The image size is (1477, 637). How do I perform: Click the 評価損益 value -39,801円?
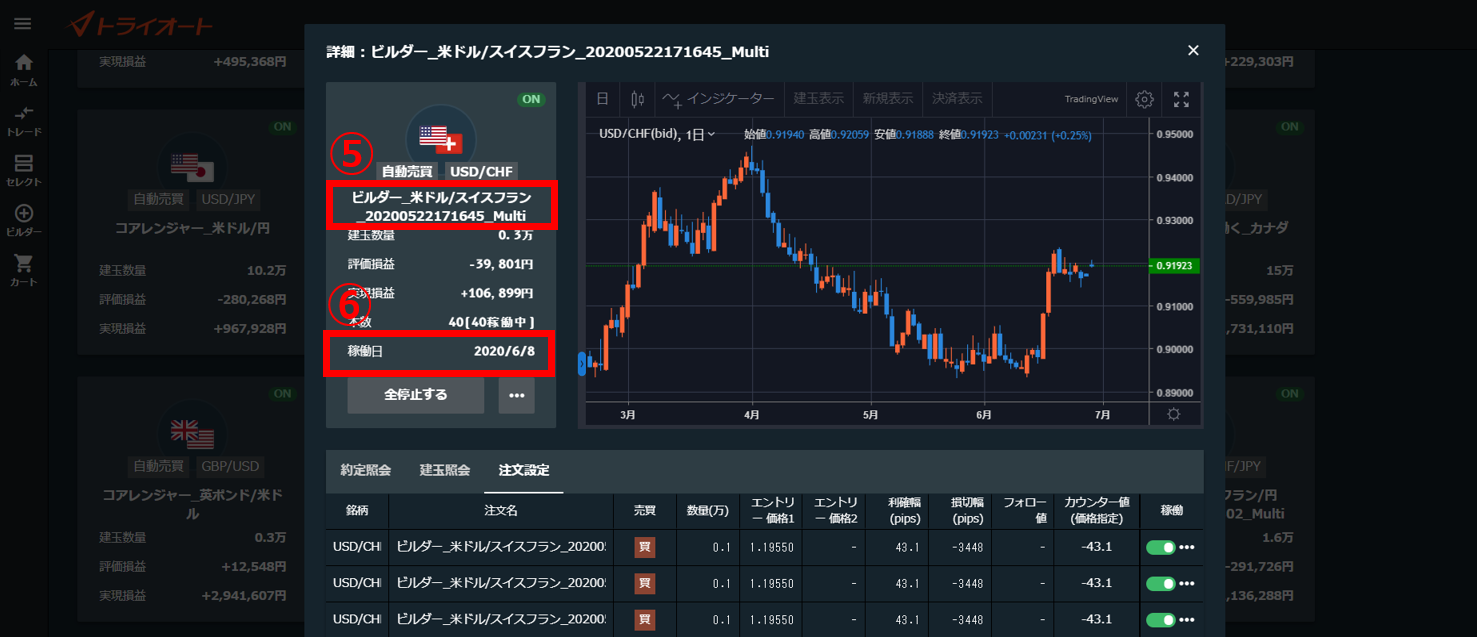(x=501, y=264)
